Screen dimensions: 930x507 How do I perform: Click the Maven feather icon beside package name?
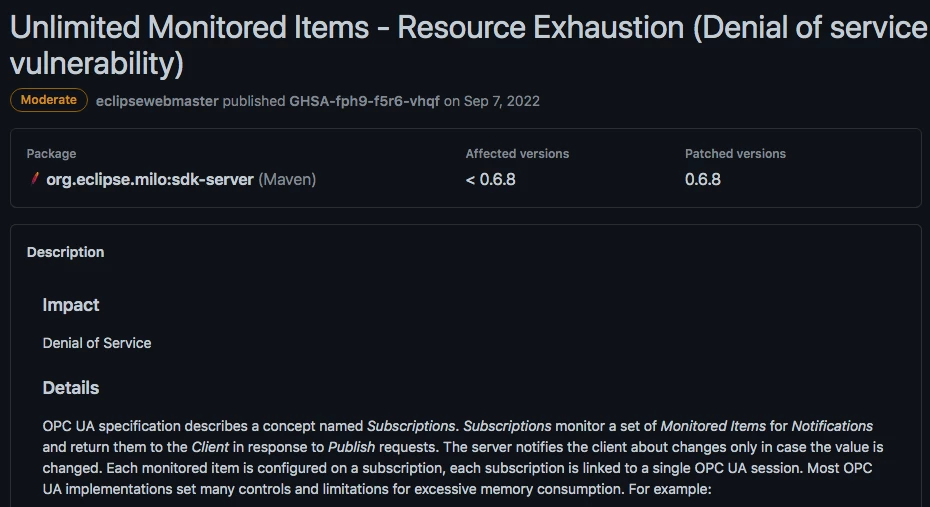pyautogui.click(x=35, y=180)
